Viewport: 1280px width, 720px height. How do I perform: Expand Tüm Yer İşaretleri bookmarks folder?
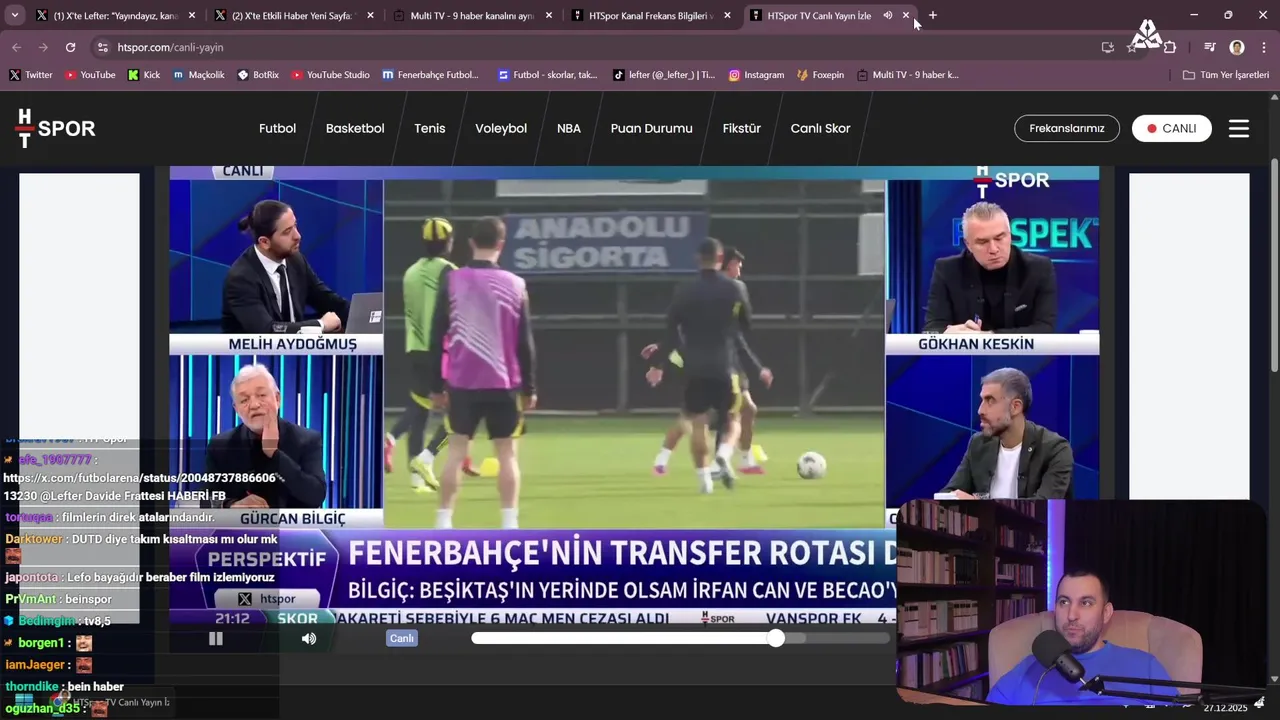(1225, 75)
